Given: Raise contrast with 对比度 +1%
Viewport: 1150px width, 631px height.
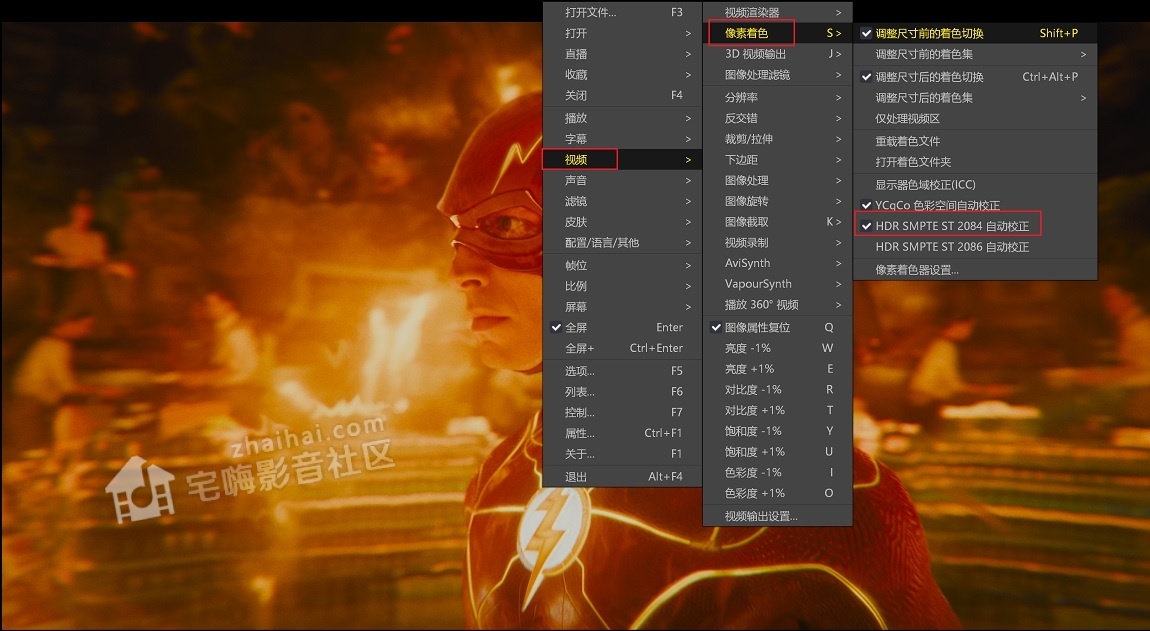Looking at the screenshot, I should click(x=777, y=410).
